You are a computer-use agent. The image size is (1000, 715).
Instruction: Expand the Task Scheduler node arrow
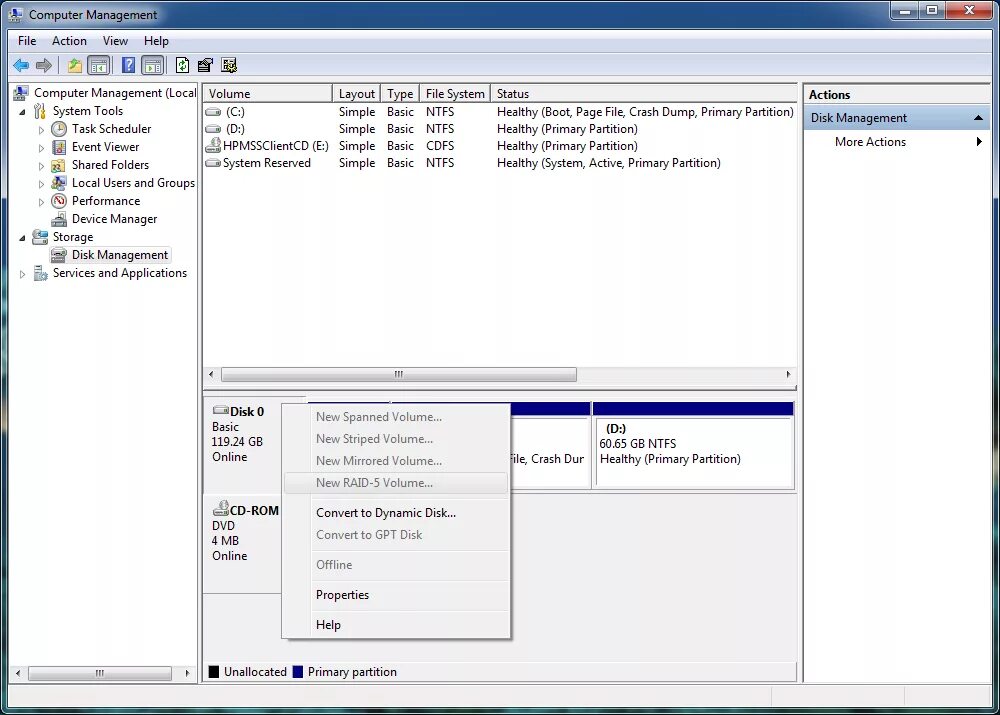click(41, 129)
